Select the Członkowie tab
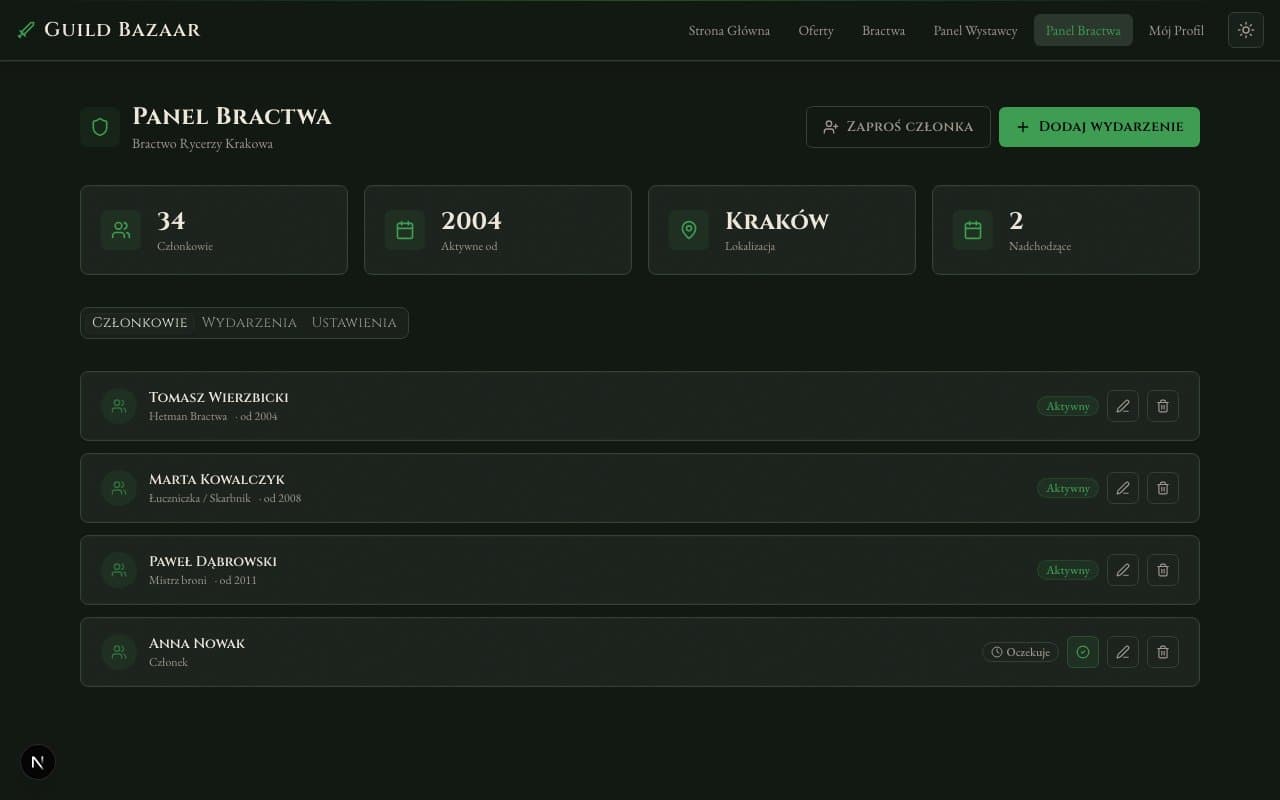Screen dimensions: 1280x800 pyautogui.click(x=140, y=323)
